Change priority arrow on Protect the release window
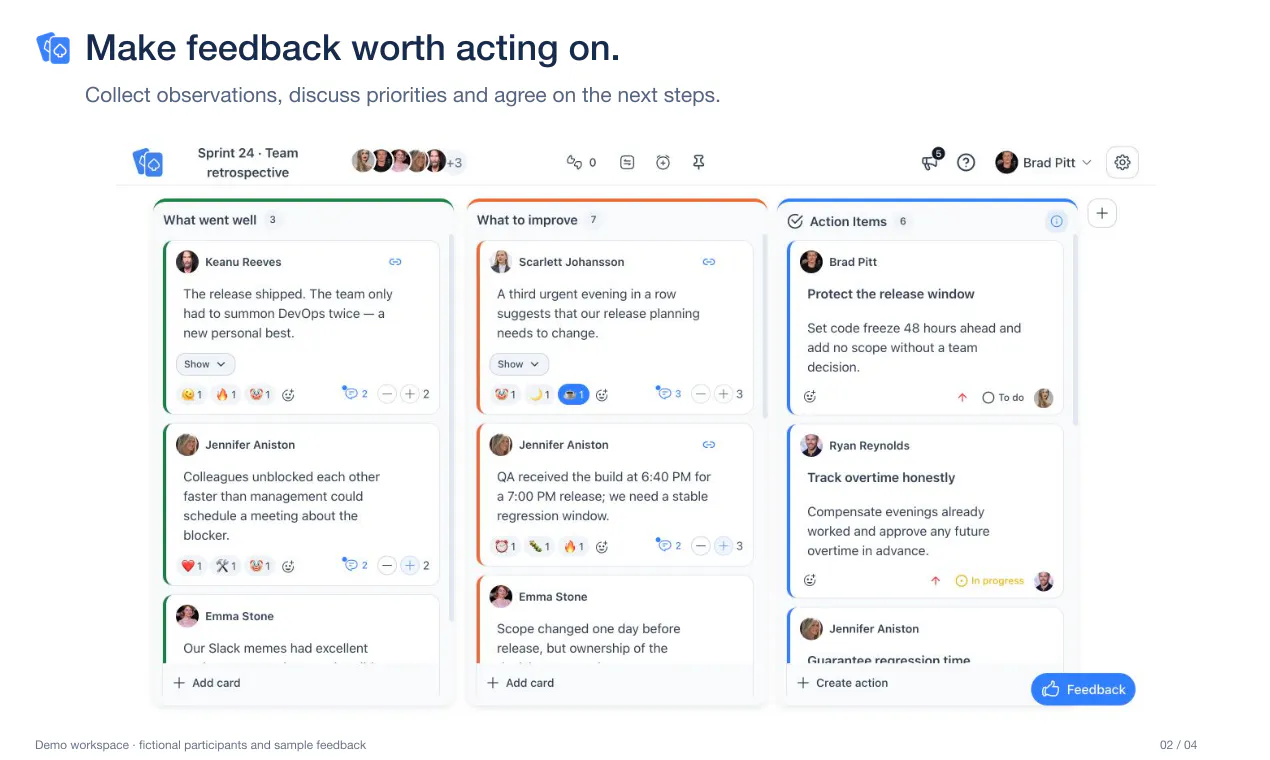Screen dimensions: 1270x760 (x=962, y=398)
